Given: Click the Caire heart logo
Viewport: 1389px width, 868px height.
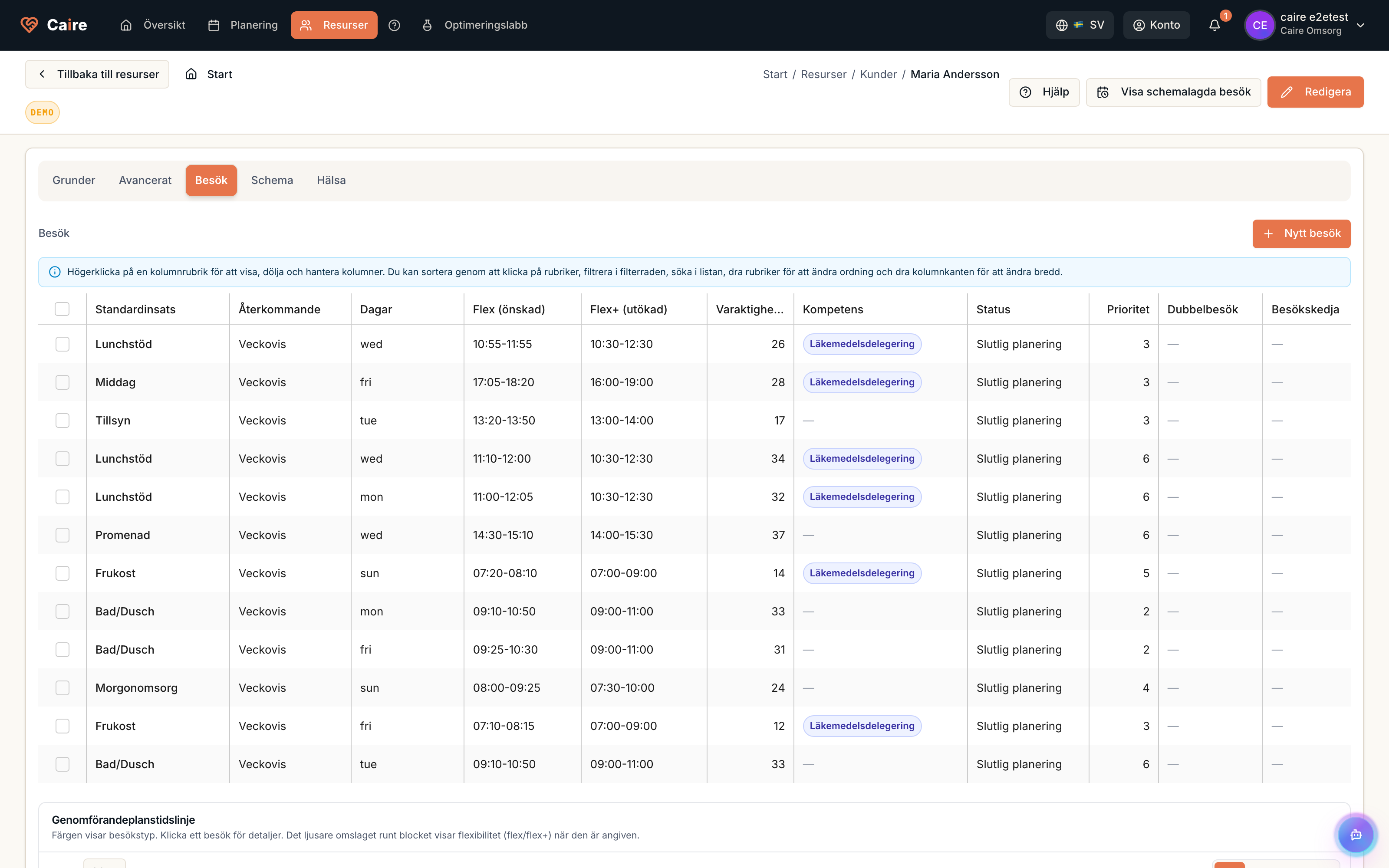Looking at the screenshot, I should pyautogui.click(x=29, y=25).
